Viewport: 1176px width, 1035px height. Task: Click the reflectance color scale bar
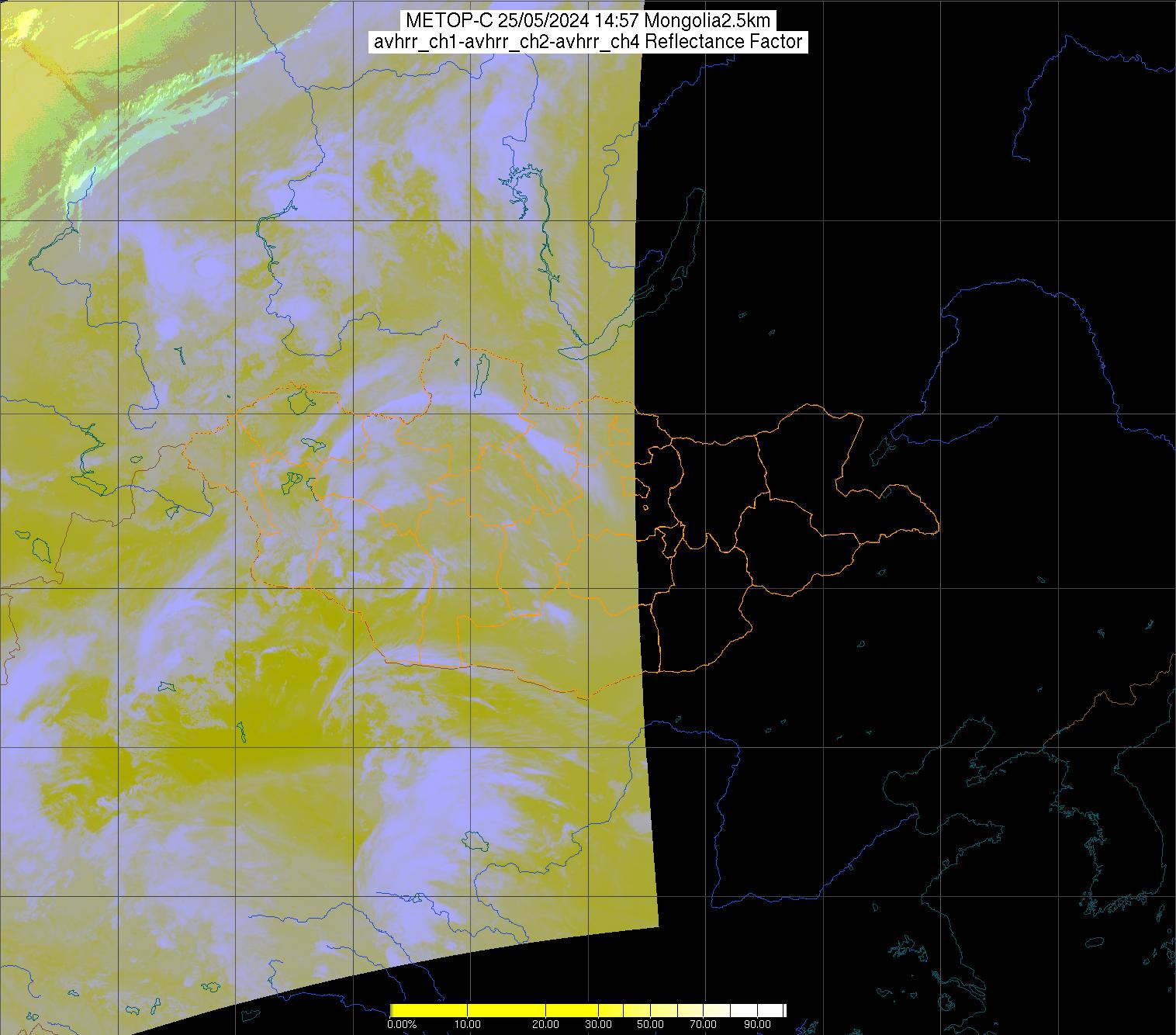[588, 1009]
